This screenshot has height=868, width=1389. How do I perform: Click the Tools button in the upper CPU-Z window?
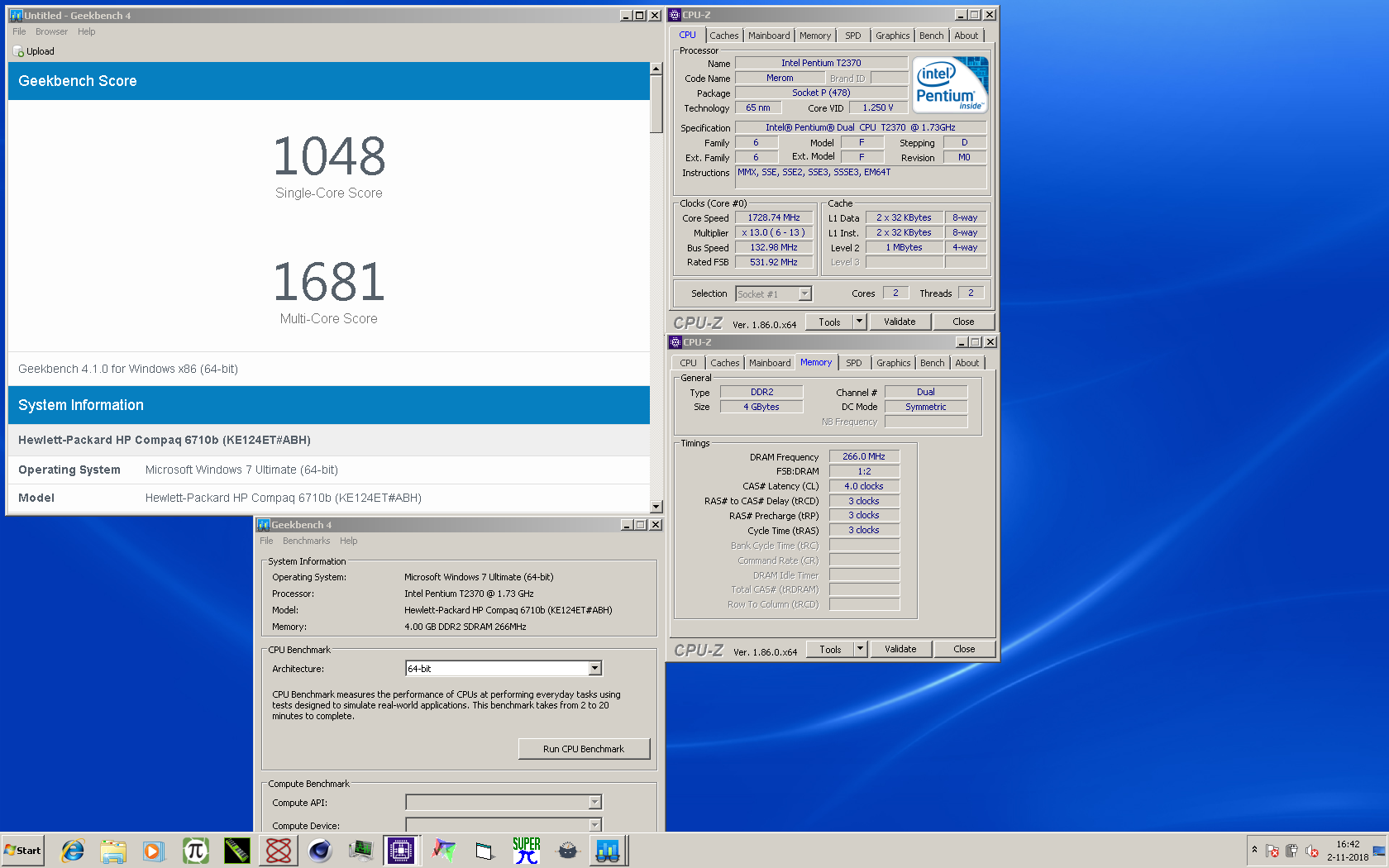point(829,322)
